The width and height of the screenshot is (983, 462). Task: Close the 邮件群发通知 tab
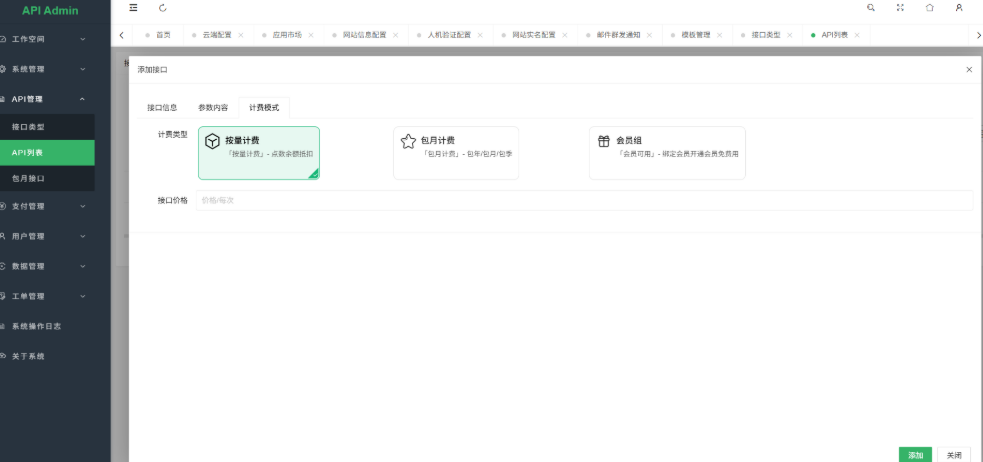point(649,35)
